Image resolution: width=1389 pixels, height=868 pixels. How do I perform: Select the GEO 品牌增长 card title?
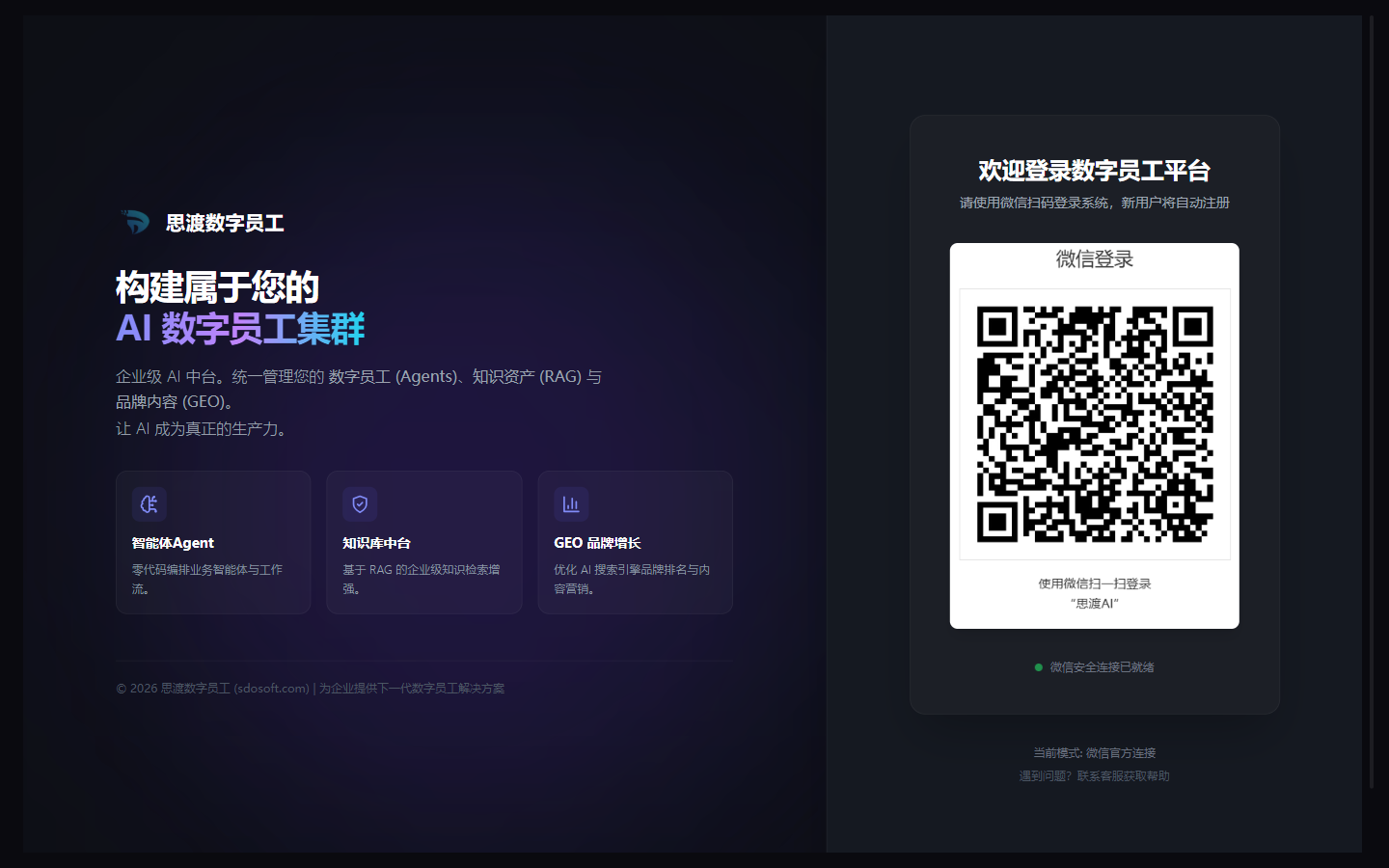597,543
